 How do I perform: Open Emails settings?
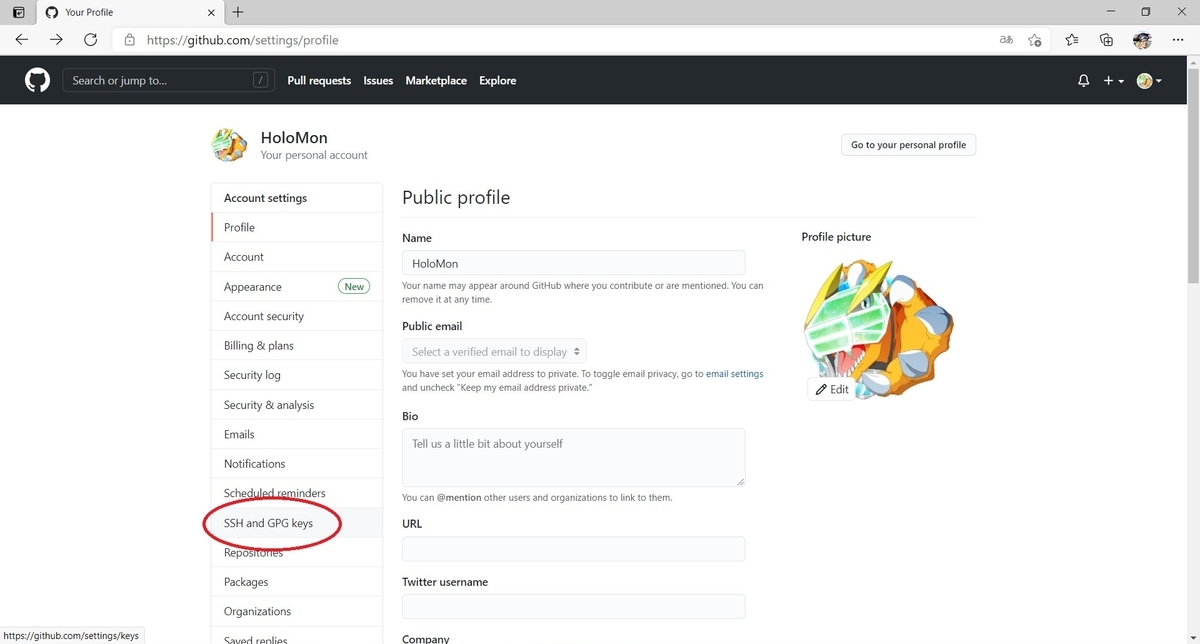click(x=297, y=434)
